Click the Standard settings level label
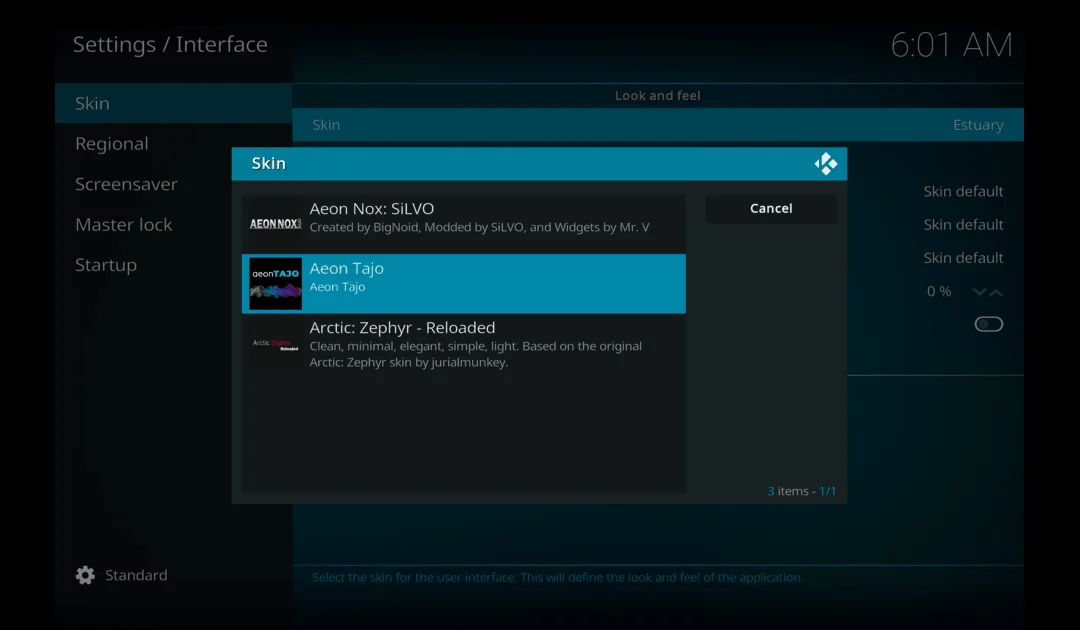 136,575
